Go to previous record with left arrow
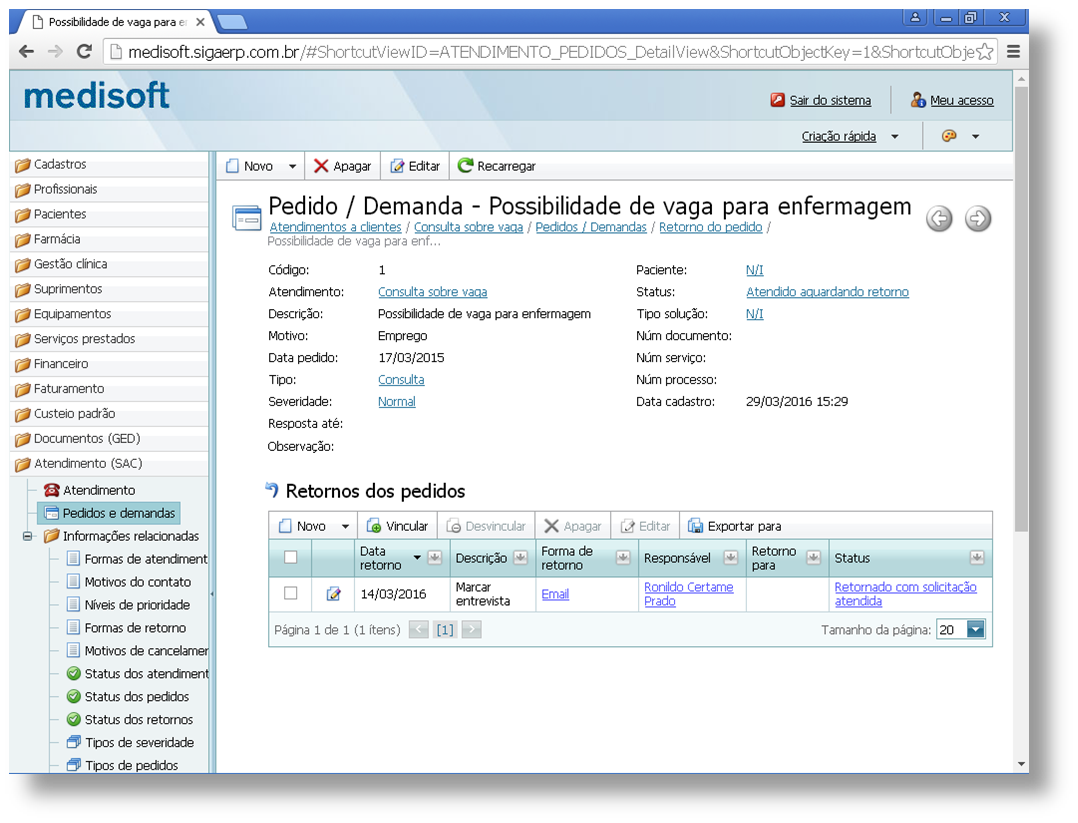 click(x=939, y=219)
